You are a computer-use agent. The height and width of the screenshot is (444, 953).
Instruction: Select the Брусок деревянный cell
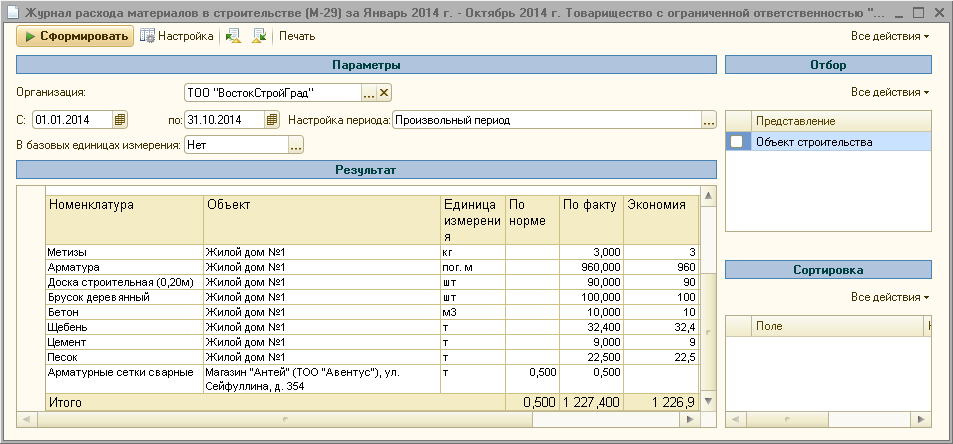125,298
